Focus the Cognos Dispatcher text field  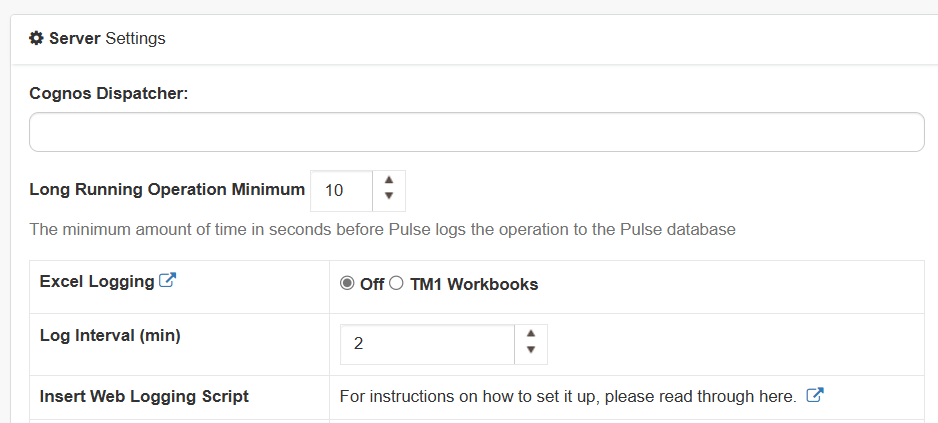pos(477,132)
